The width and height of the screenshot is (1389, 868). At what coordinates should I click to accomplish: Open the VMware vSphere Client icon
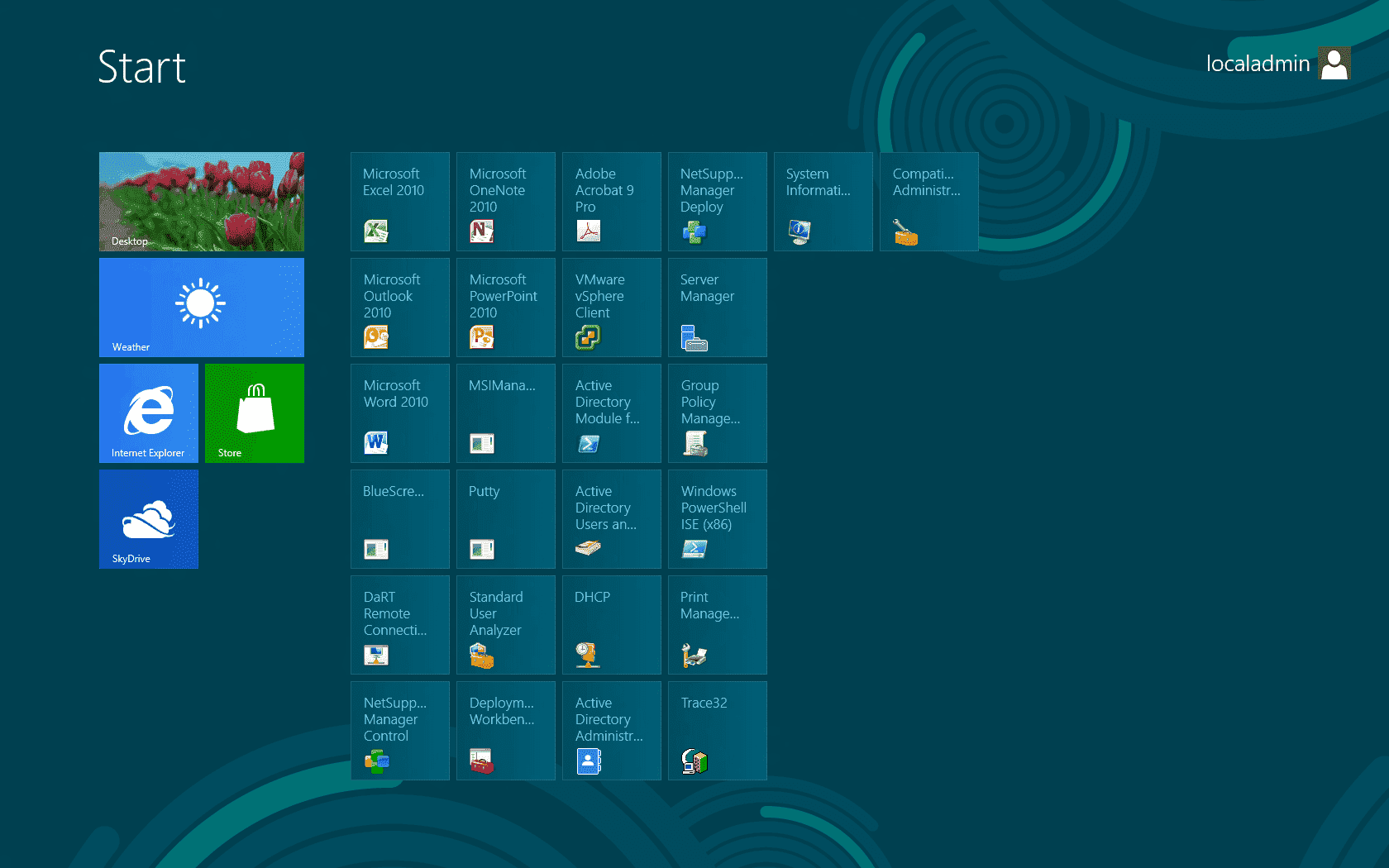[x=588, y=337]
